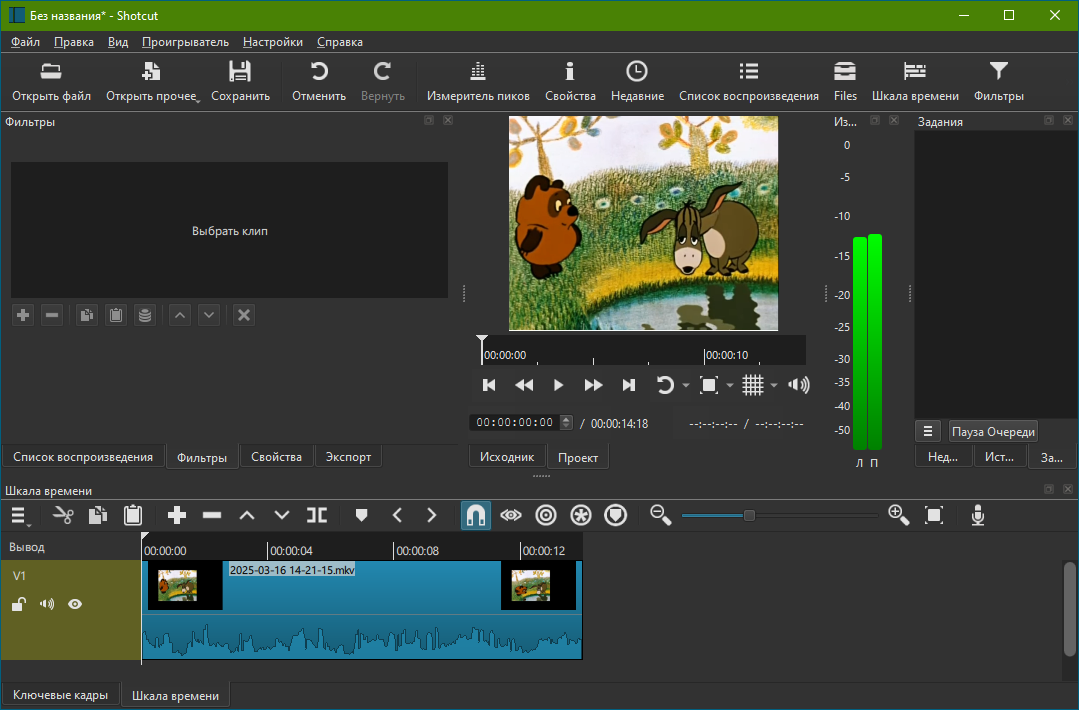This screenshot has height=710, width=1079.
Task: Open the Файл menu
Action: pos(25,42)
